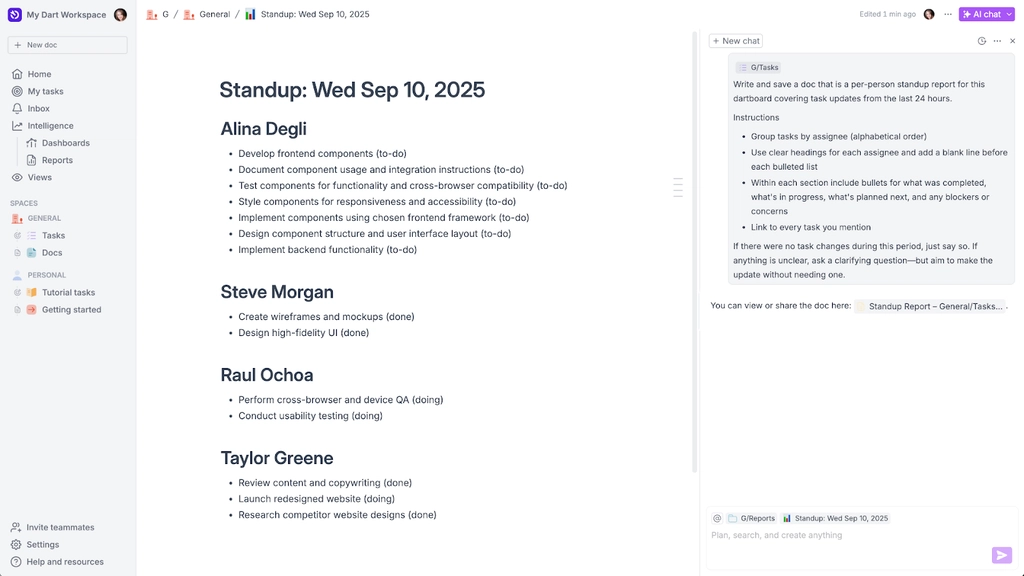Open the chat panel options menu
The height and width of the screenshot is (576, 1024).
[997, 40]
